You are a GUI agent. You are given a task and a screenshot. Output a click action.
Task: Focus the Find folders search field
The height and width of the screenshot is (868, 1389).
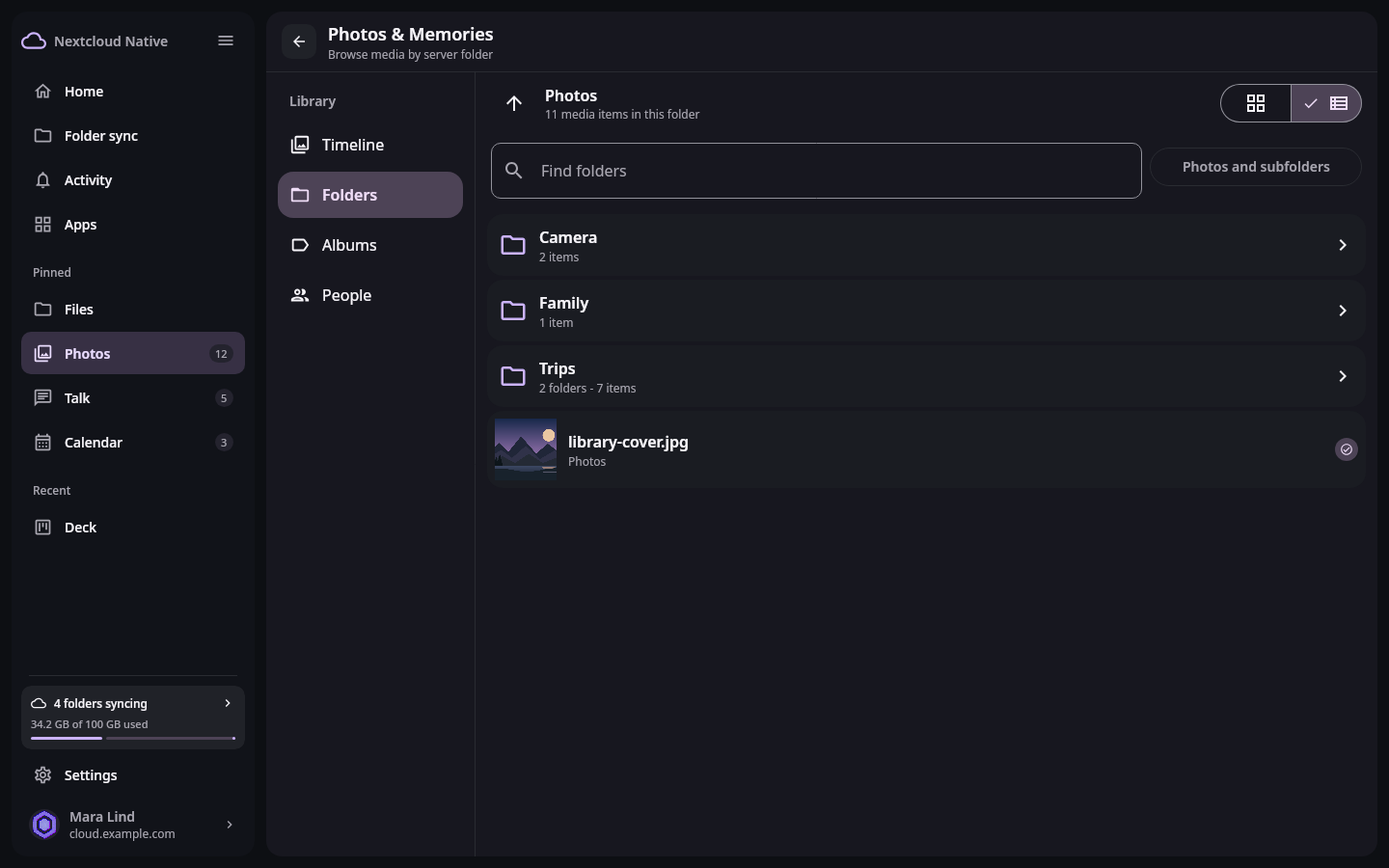click(816, 171)
